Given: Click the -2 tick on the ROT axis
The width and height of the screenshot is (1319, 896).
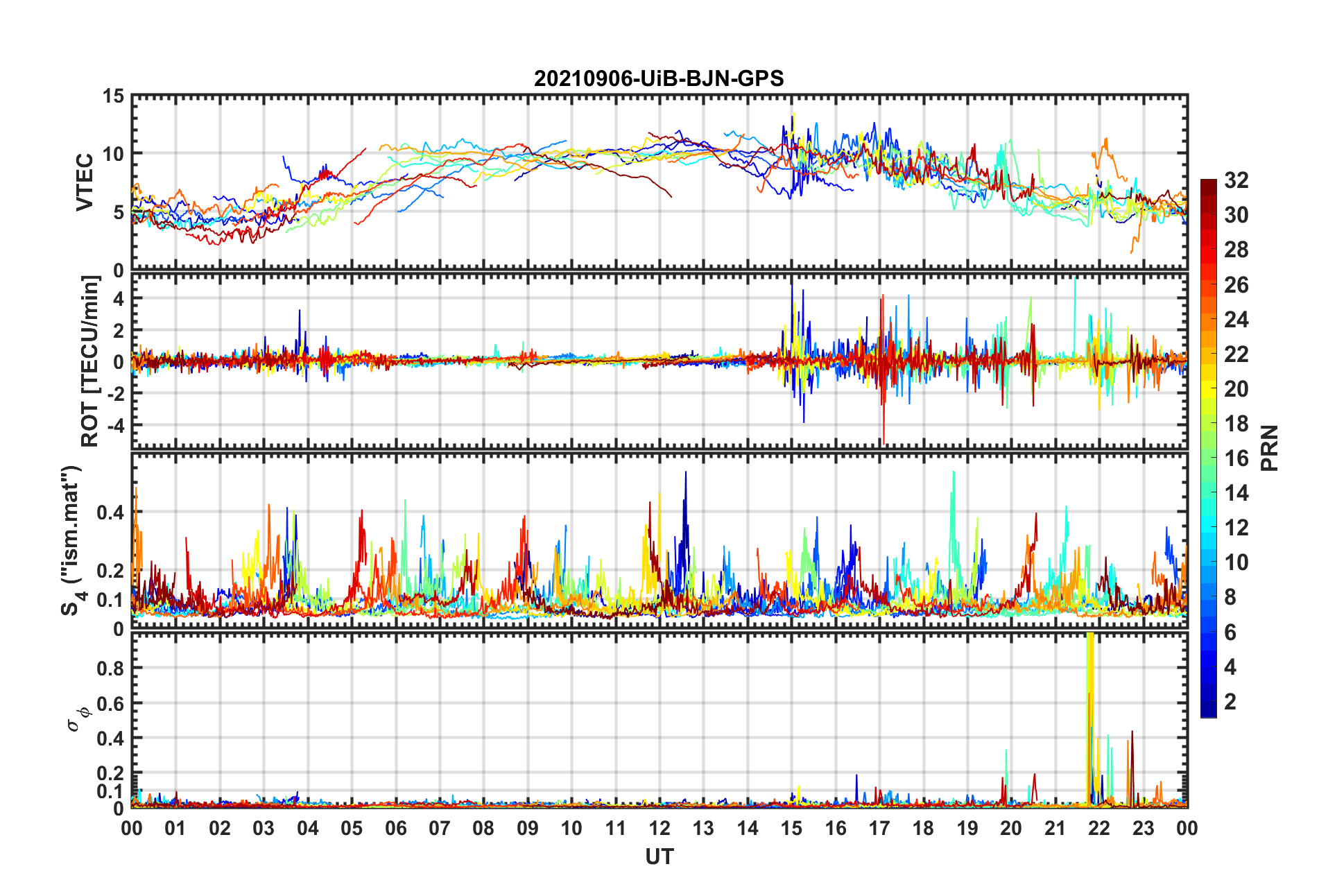Looking at the screenshot, I should coord(115,393).
